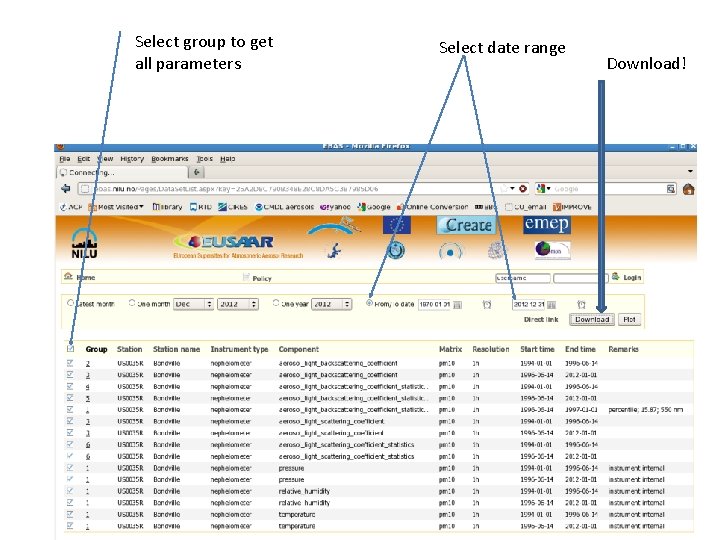
Task: Open the Firefox home page icon
Action: pyautogui.click(x=688, y=189)
